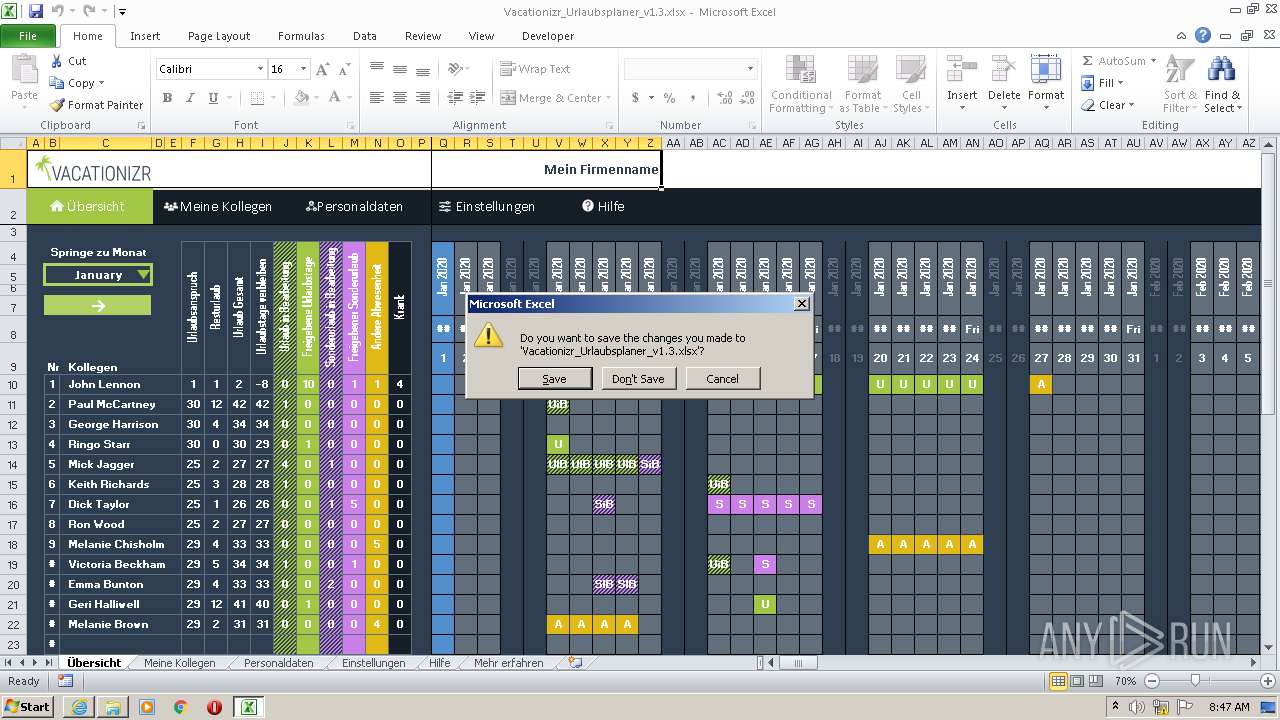Toggle Underline formatting

tap(213, 98)
